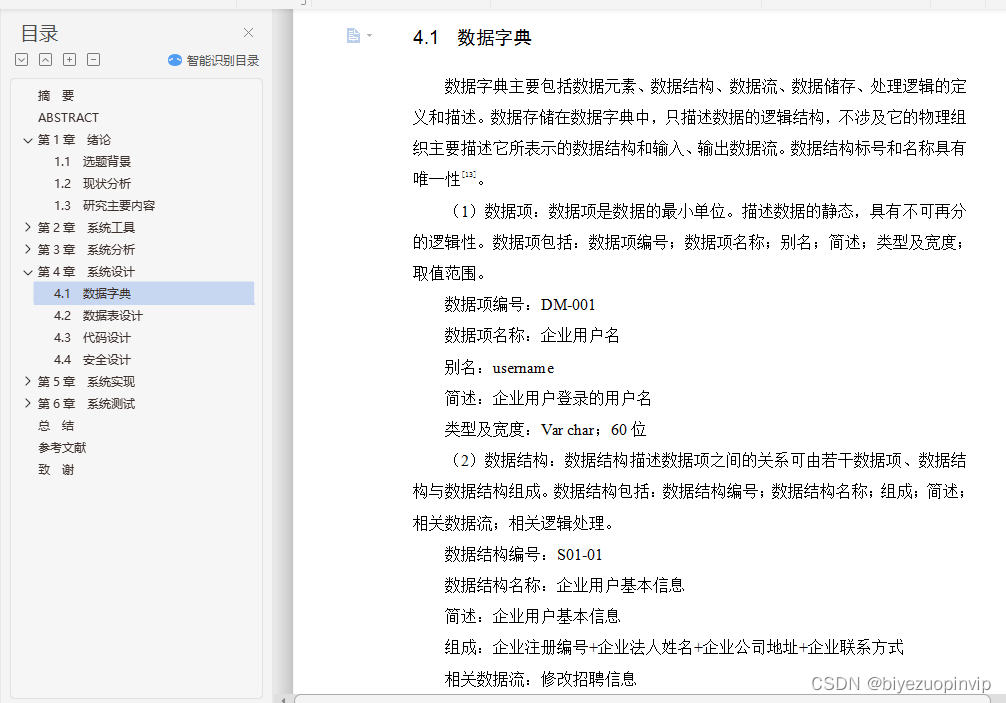This screenshot has width=1006, height=703.
Task: Click the document icon beside the 4.1 heading
Action: point(353,35)
